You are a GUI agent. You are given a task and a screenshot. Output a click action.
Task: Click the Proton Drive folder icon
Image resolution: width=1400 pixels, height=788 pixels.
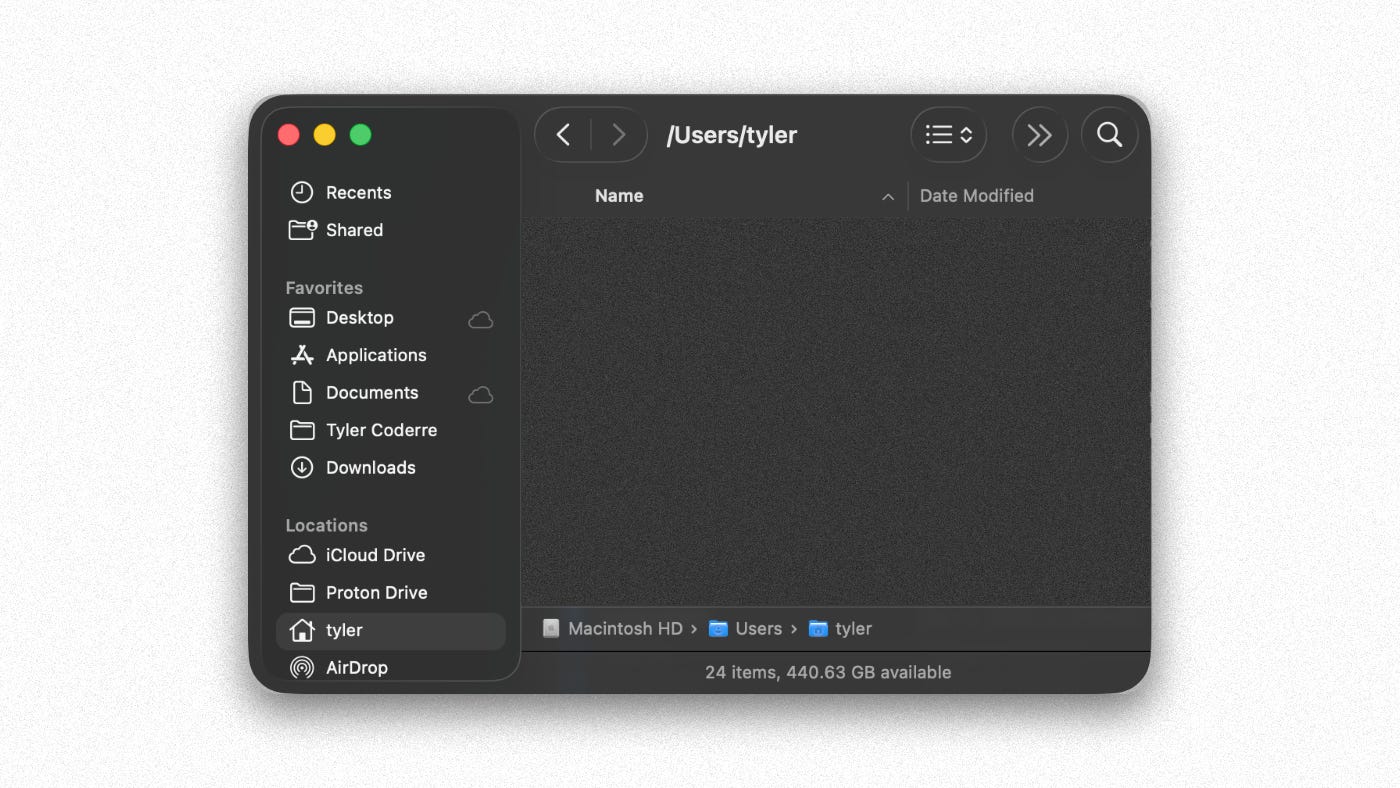click(x=302, y=593)
